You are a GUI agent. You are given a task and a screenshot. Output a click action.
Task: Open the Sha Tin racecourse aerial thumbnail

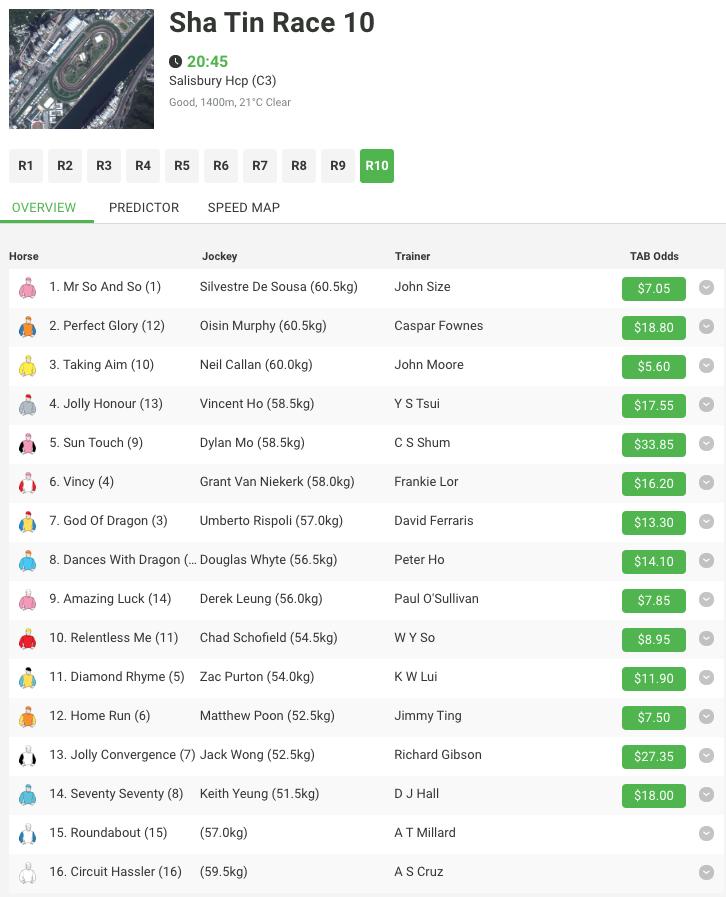coord(81,69)
